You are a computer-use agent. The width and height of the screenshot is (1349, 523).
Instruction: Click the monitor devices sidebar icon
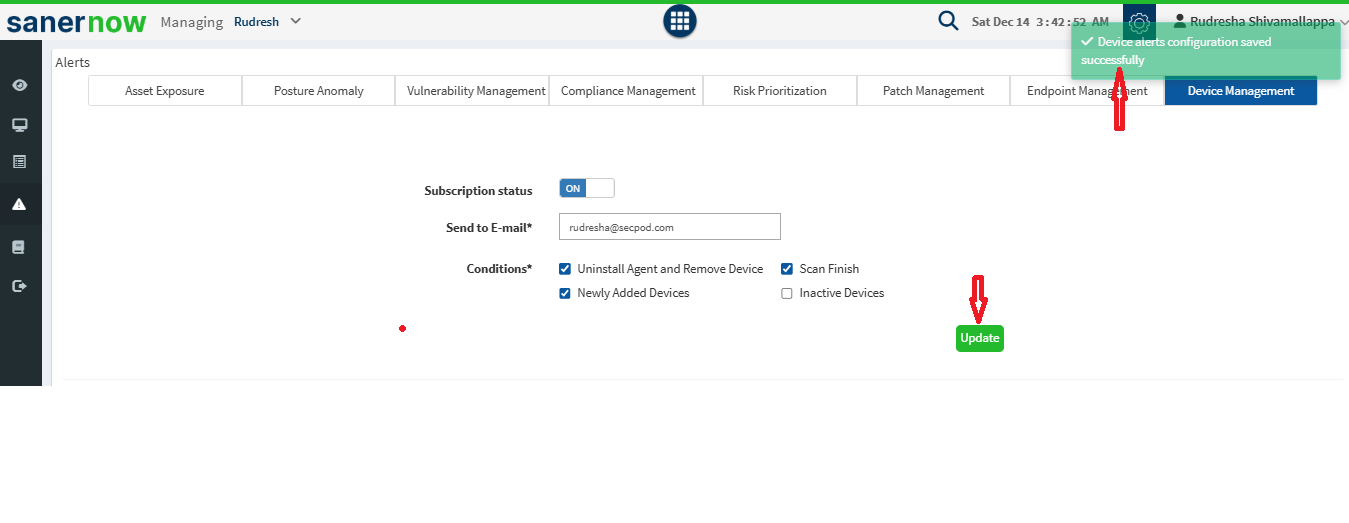coord(20,125)
